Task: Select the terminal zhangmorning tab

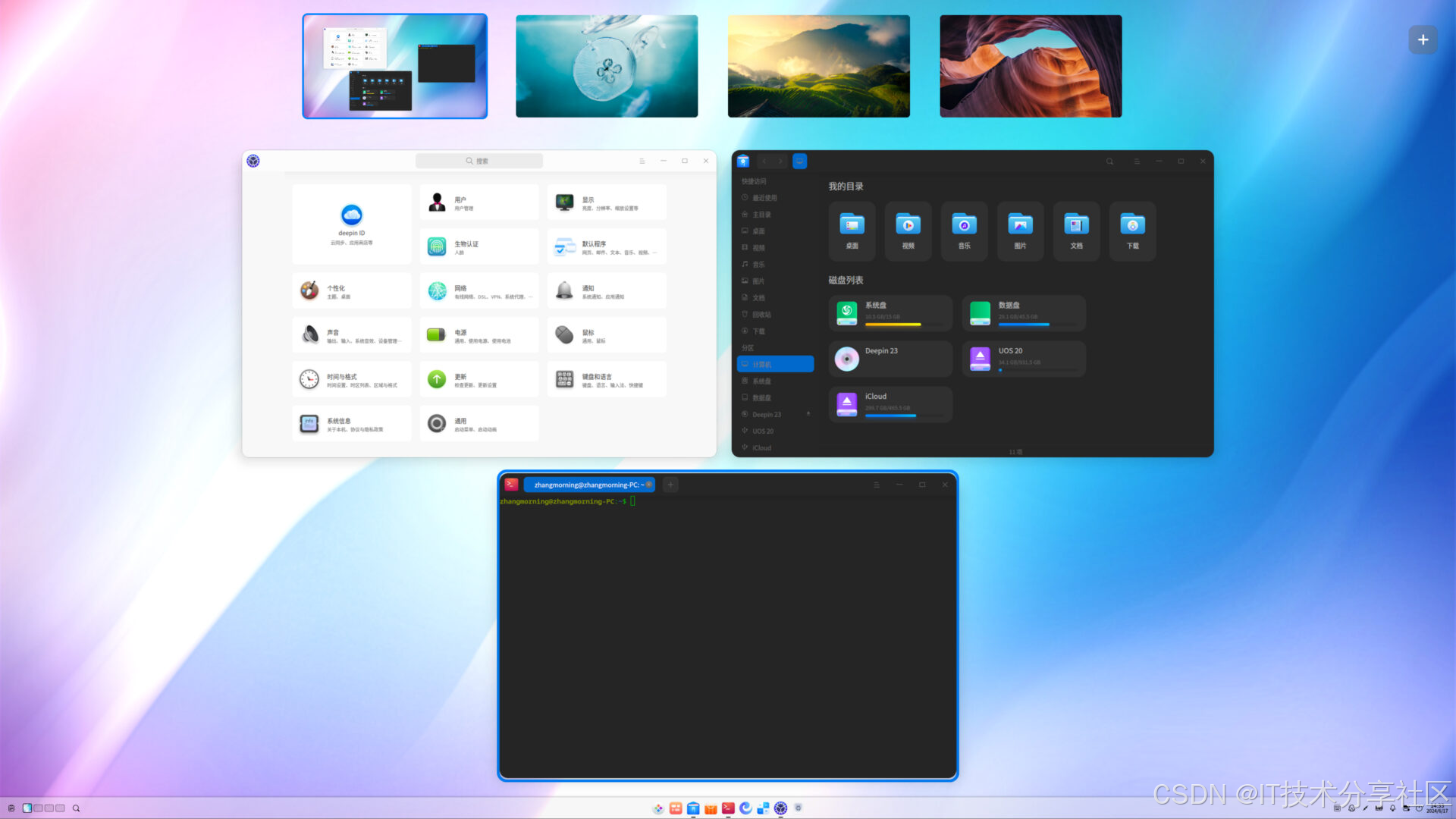Action: [588, 485]
